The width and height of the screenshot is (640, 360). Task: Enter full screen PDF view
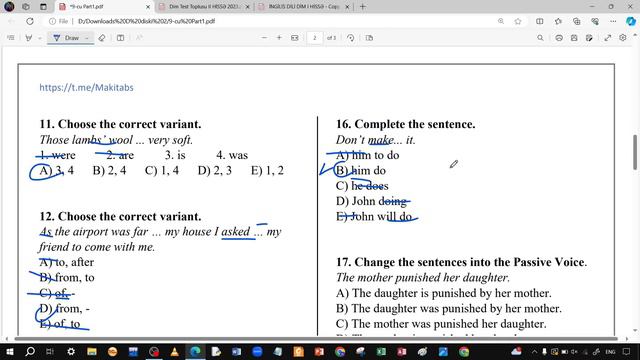608,38
